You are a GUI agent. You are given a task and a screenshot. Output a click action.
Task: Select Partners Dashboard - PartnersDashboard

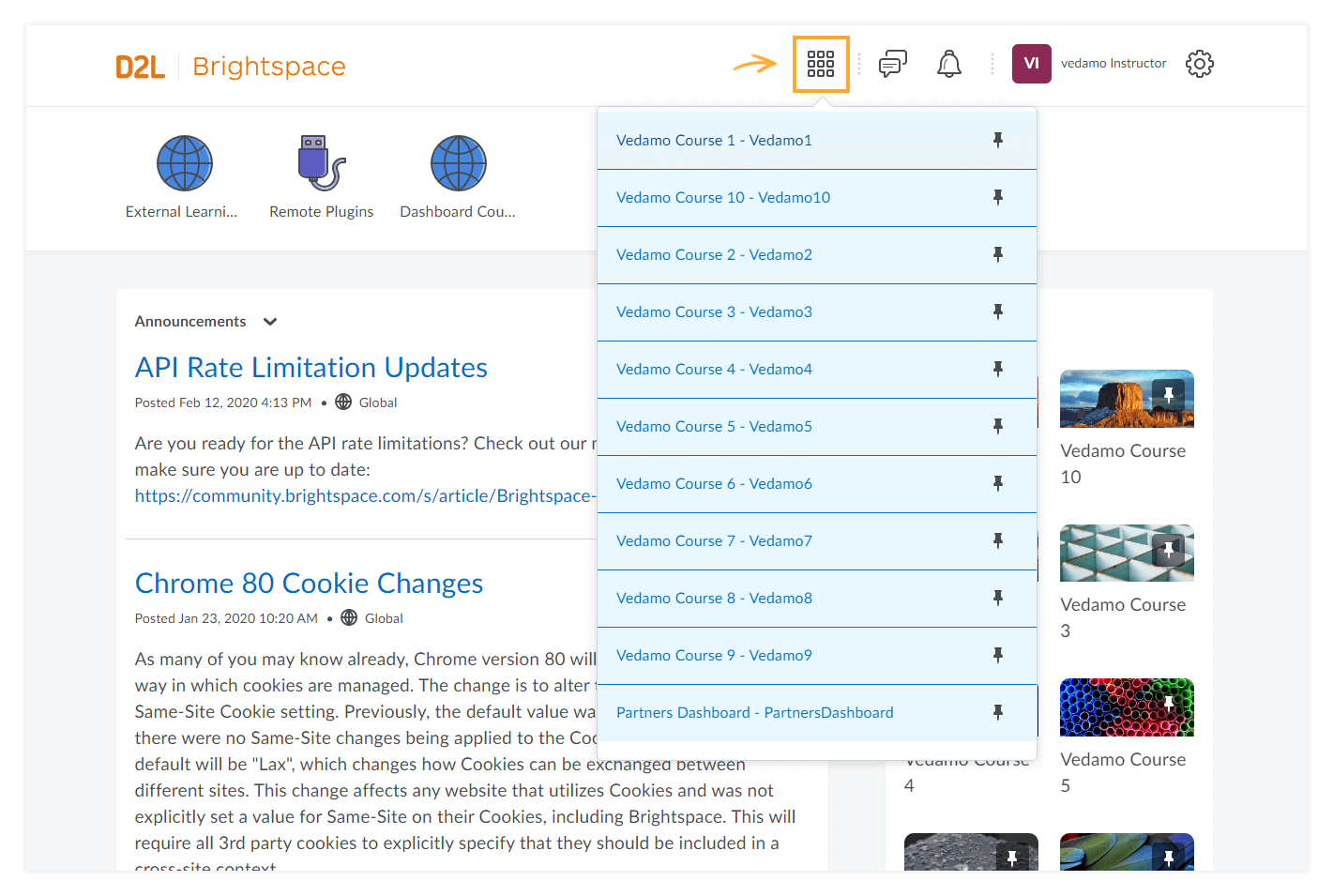pyautogui.click(x=817, y=713)
